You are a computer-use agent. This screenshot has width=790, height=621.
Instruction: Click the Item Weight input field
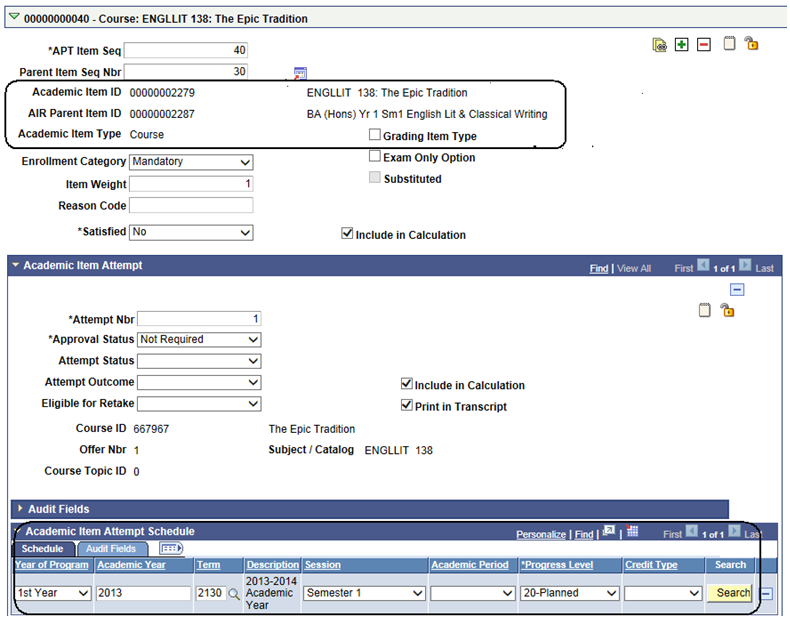click(x=191, y=184)
